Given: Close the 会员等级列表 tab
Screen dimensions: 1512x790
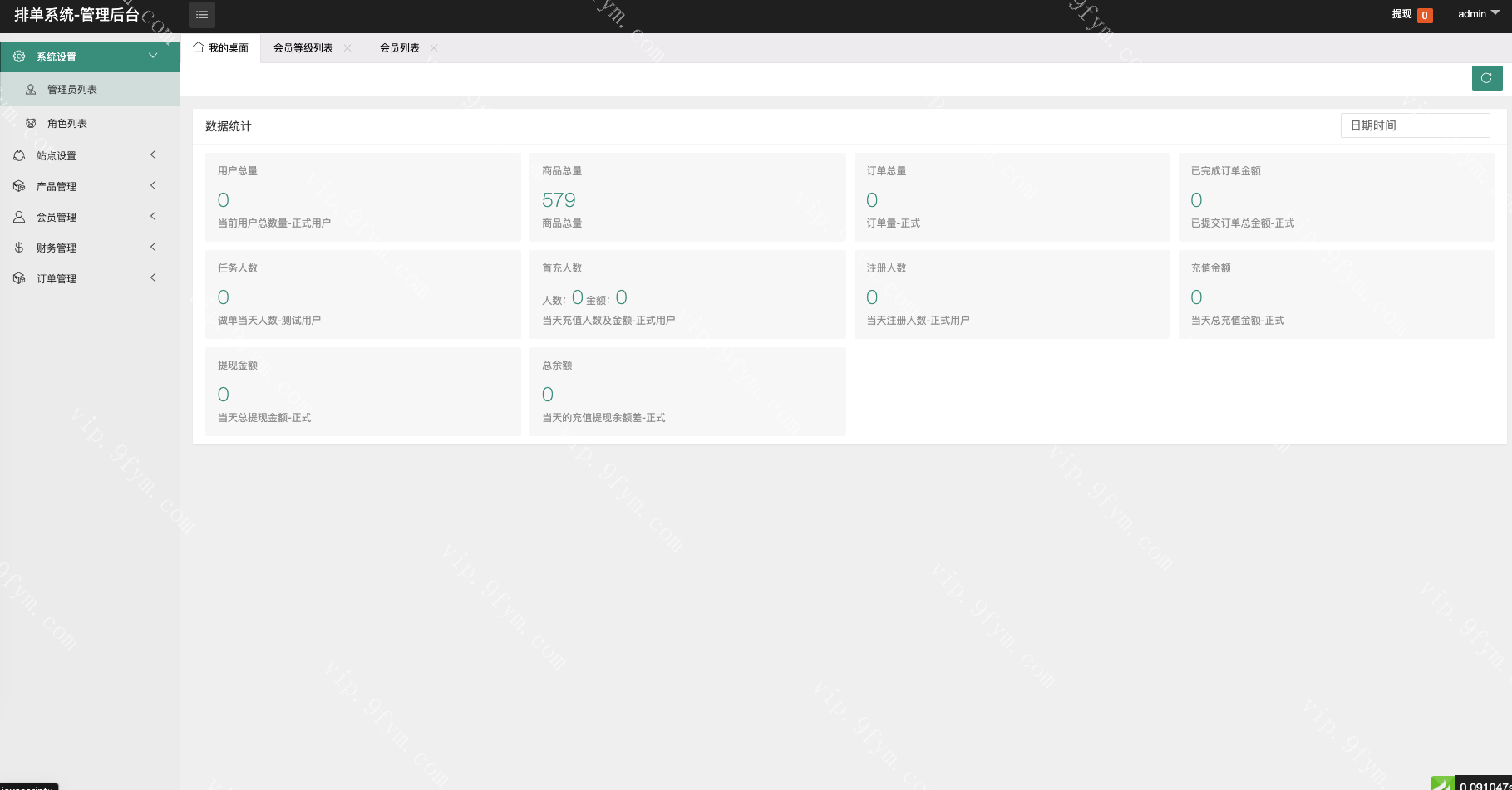Looking at the screenshot, I should 347,48.
